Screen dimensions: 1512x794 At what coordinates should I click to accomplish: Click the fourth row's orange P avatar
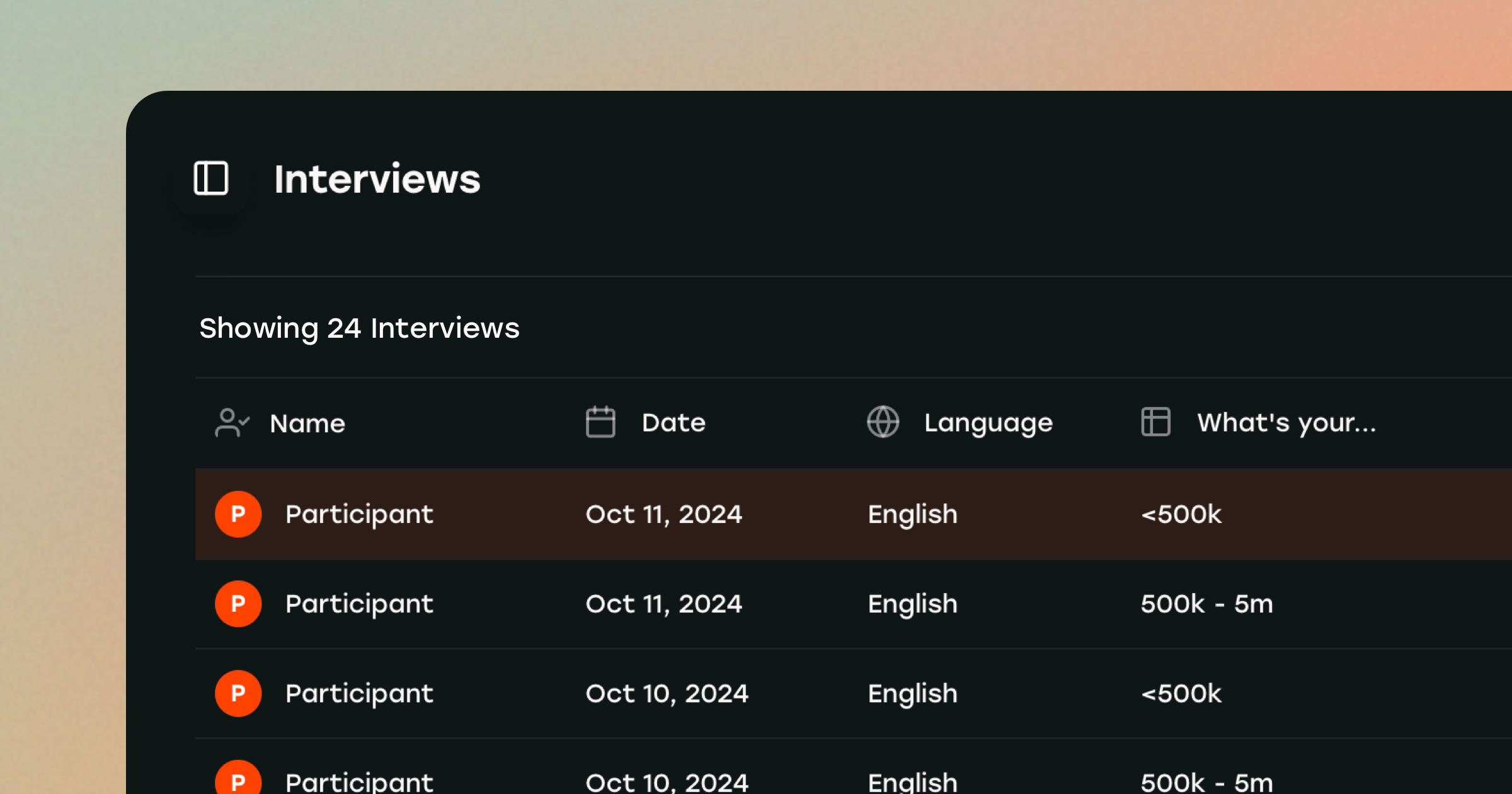coord(238,780)
